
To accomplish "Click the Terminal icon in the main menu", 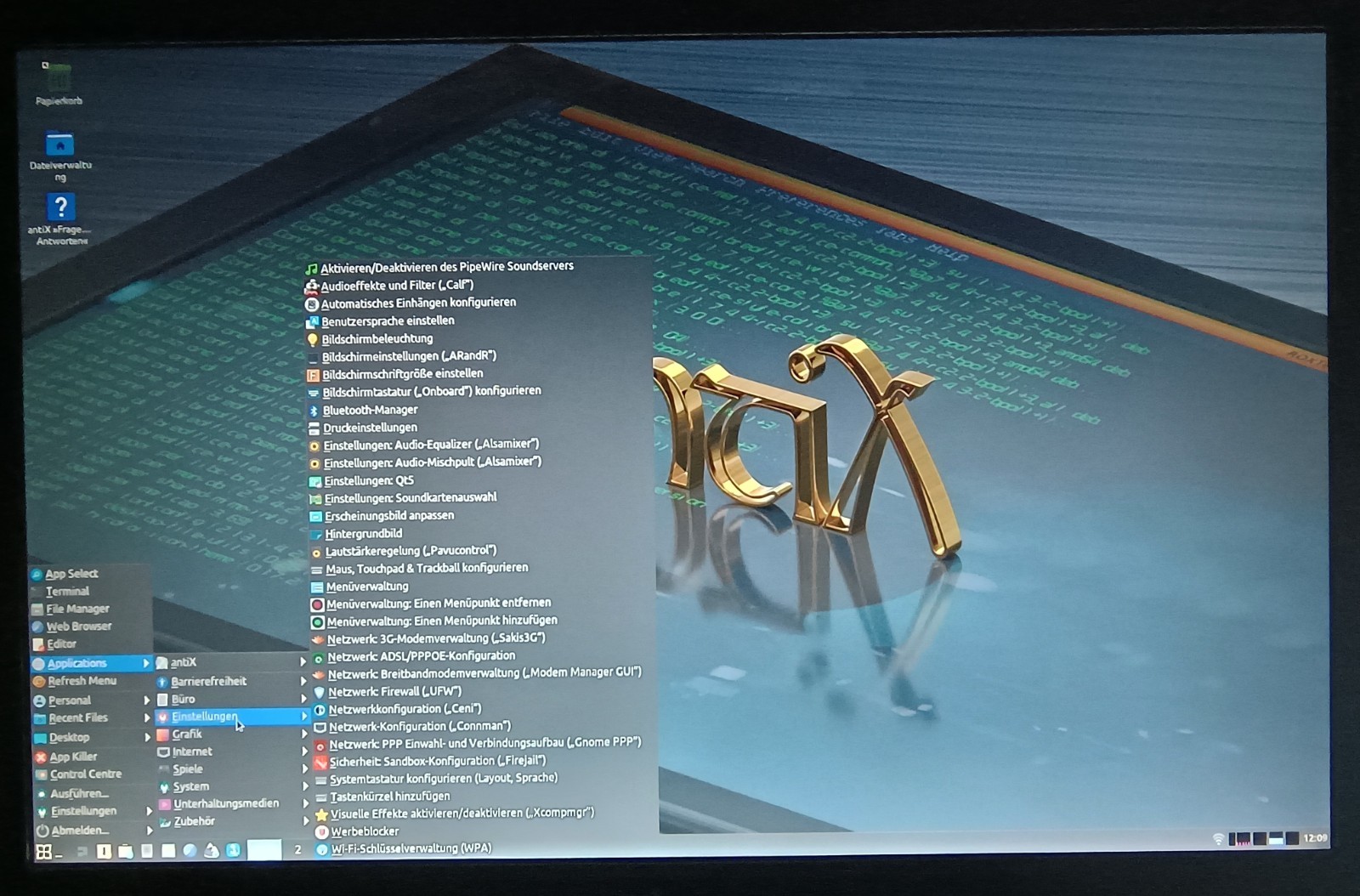I will (x=37, y=592).
